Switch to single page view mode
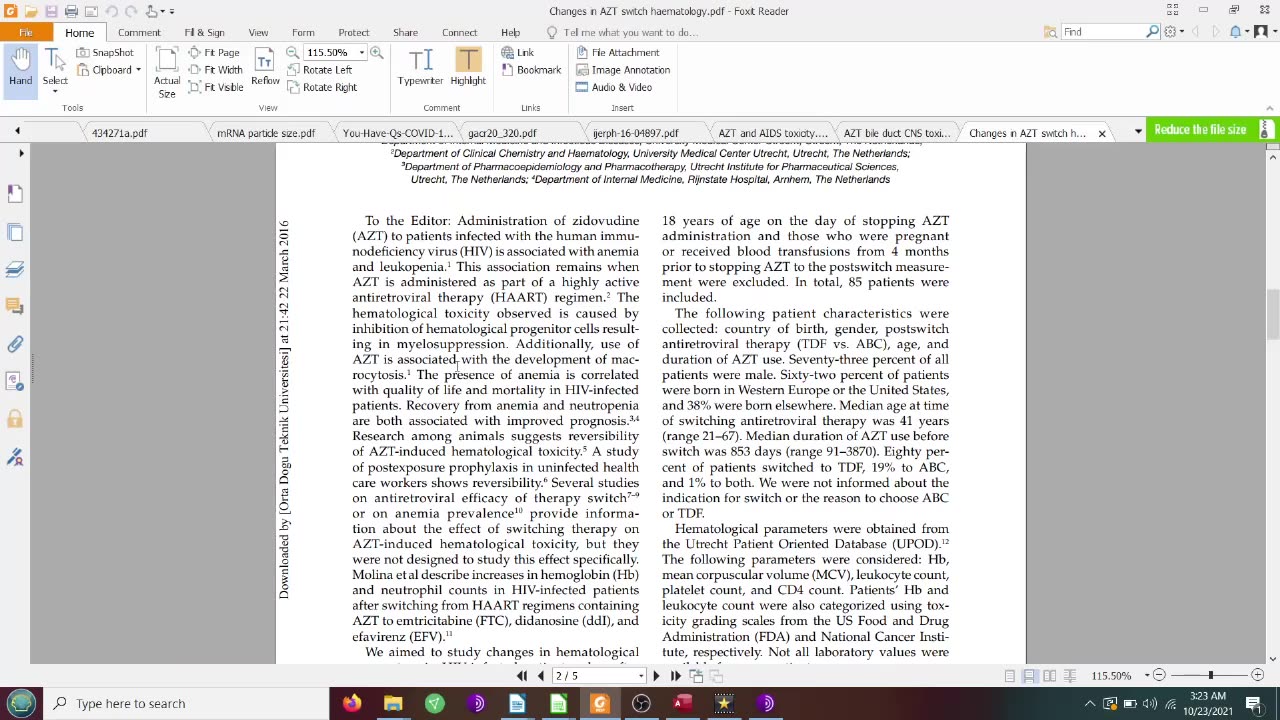Image resolution: width=1280 pixels, height=720 pixels. pyautogui.click(x=1010, y=676)
